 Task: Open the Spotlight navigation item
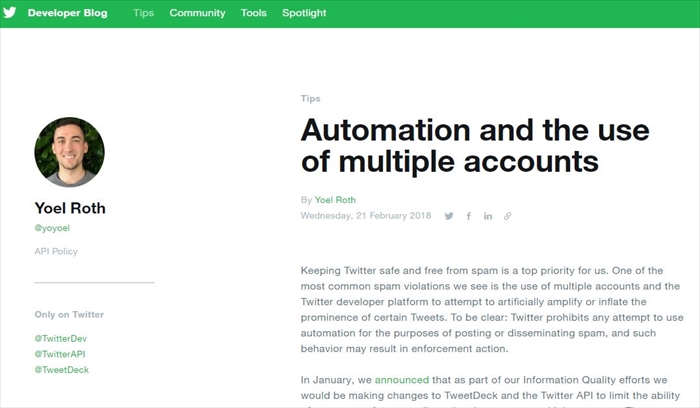304,14
